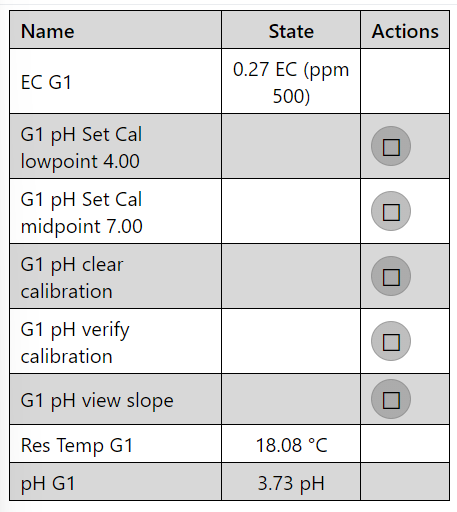Click the G1 pH view slope action icon
Image resolution: width=457 pixels, height=512 pixels.
coord(391,399)
